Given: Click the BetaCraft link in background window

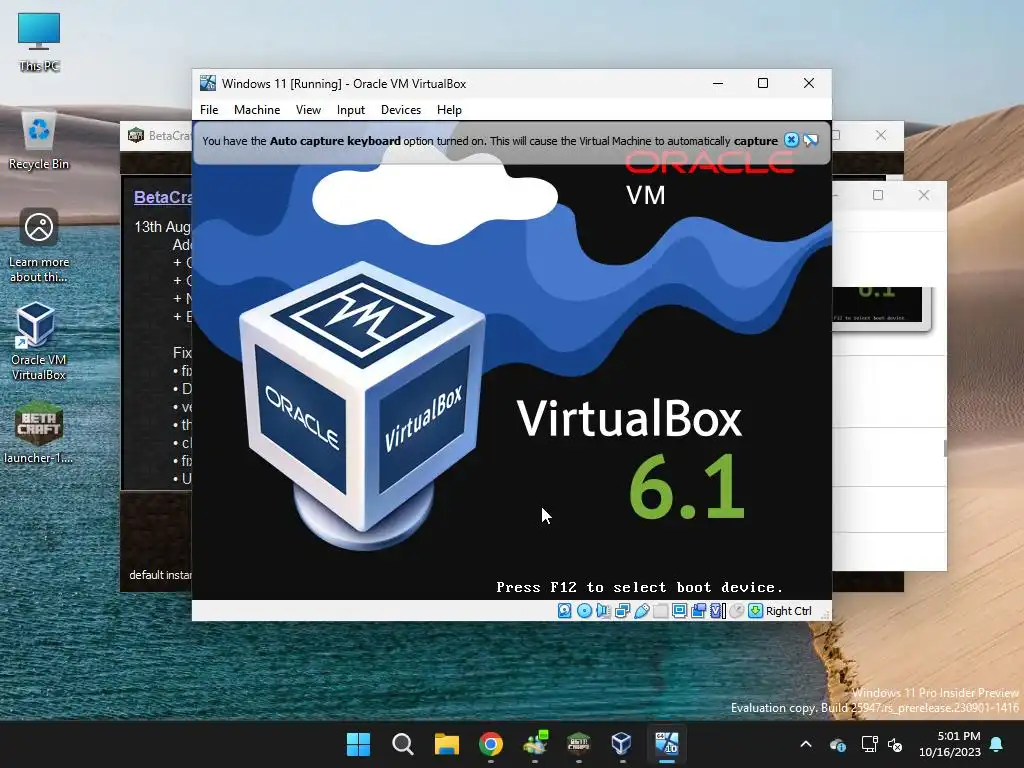Looking at the screenshot, I should click(x=163, y=197).
